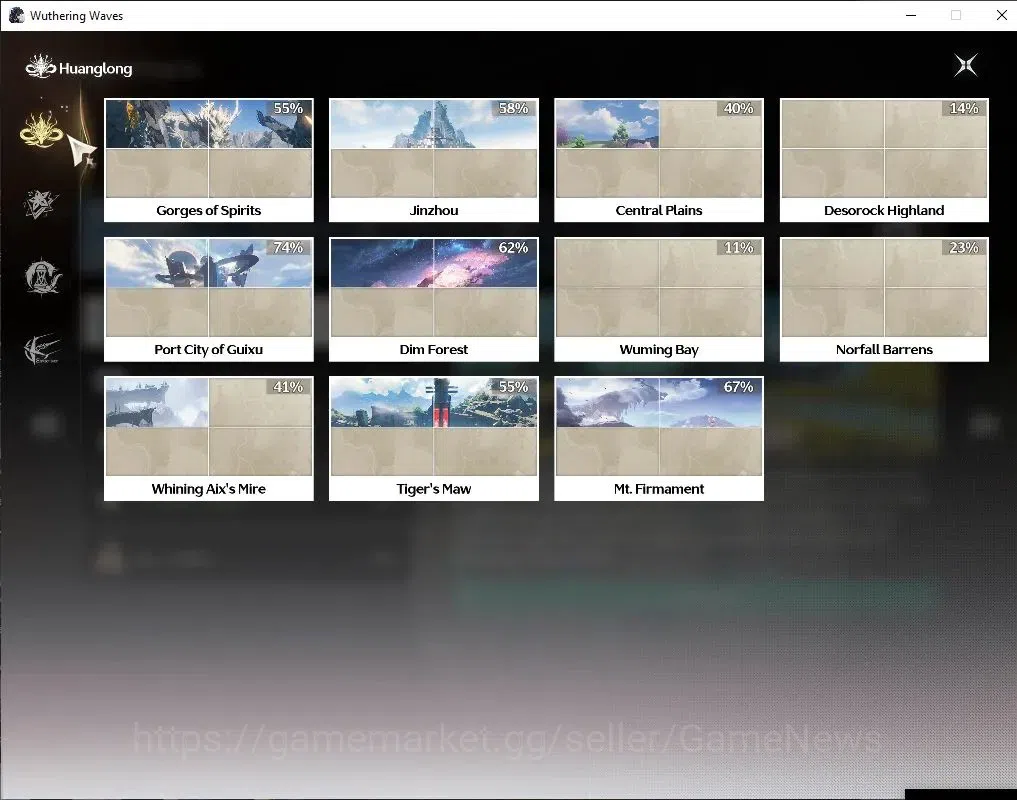The height and width of the screenshot is (800, 1017).
Task: Minimize the Wuthering Waves window
Action: click(911, 15)
